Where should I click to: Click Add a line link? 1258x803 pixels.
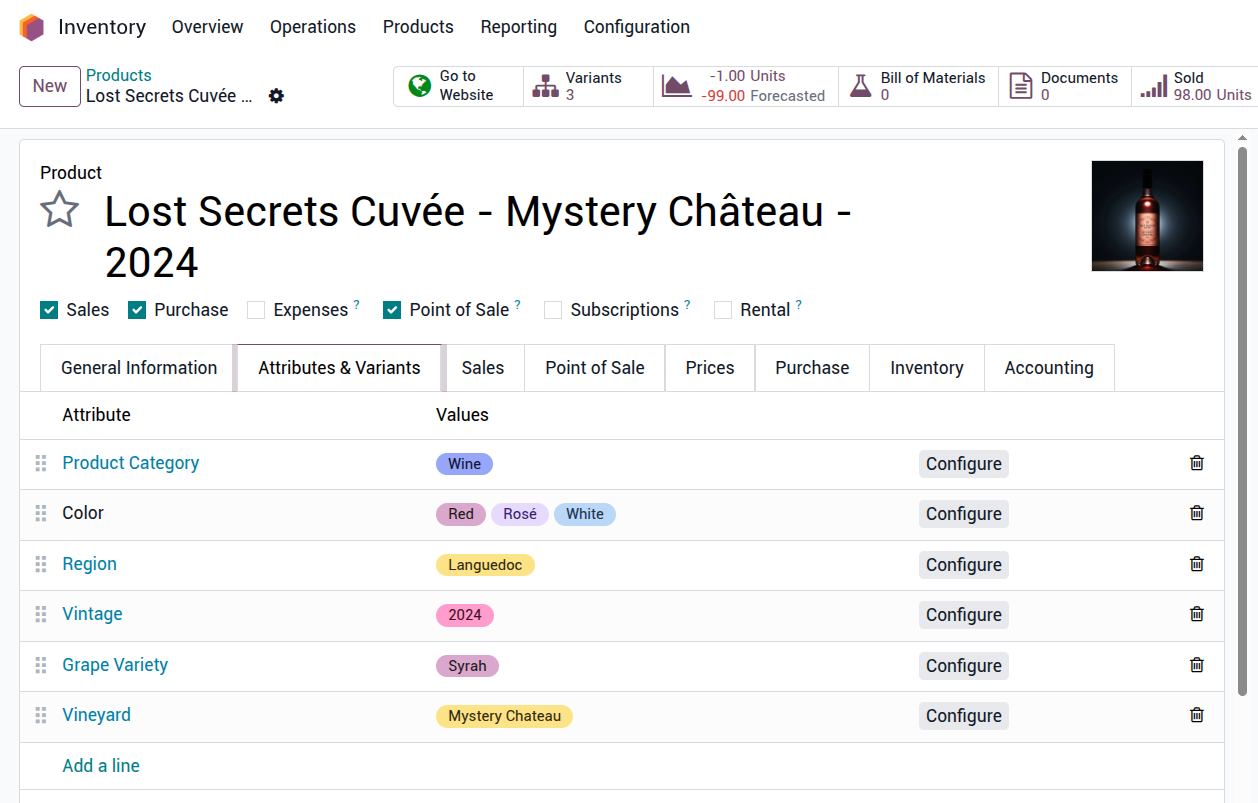(101, 766)
